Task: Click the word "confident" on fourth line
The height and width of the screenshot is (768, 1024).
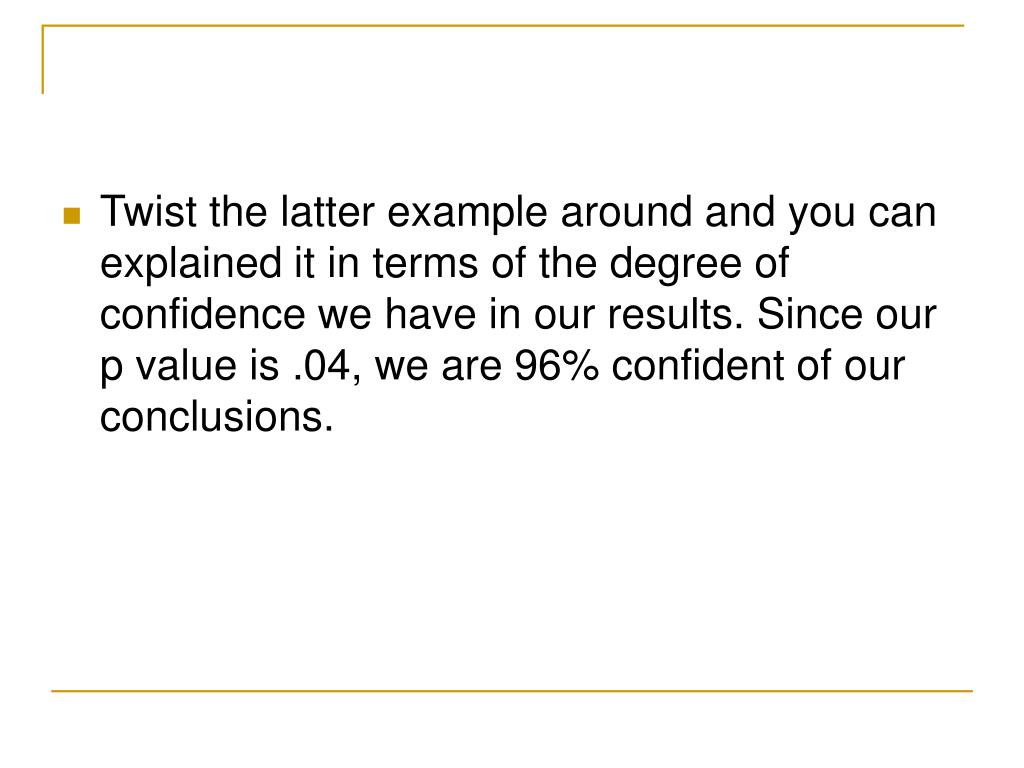Action: click(697, 365)
